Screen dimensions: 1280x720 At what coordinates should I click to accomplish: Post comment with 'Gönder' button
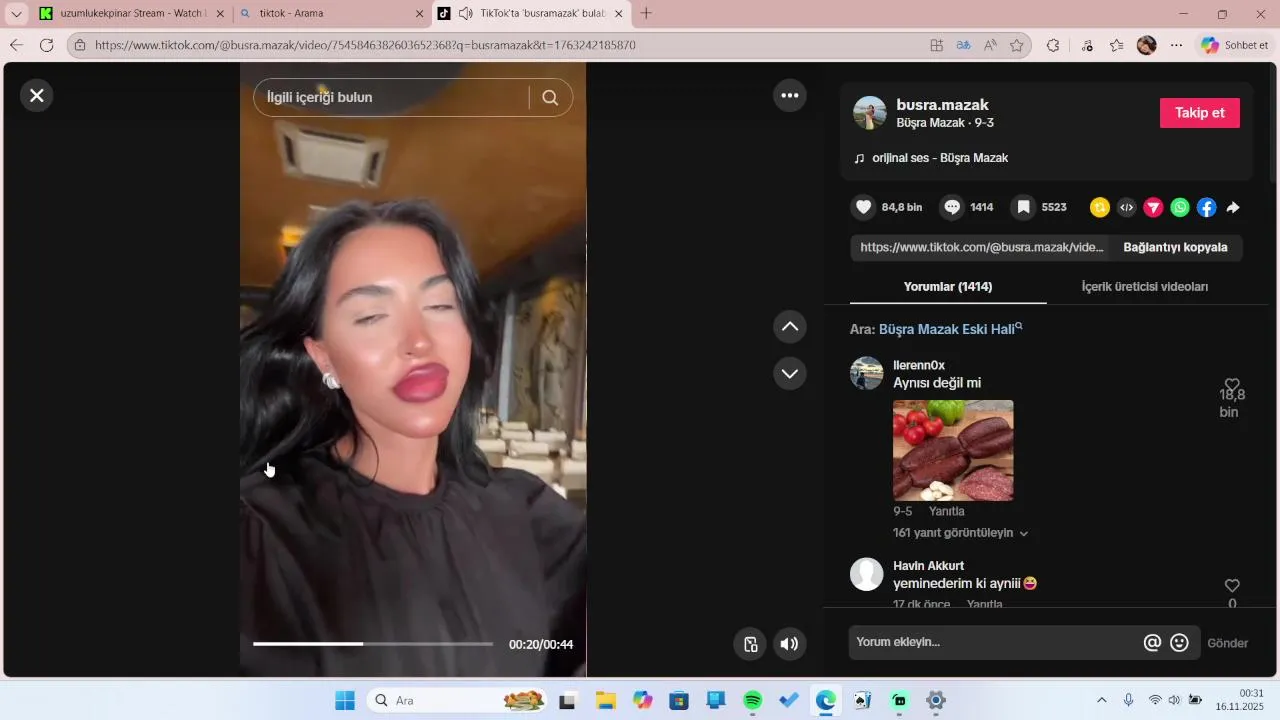coord(1227,643)
